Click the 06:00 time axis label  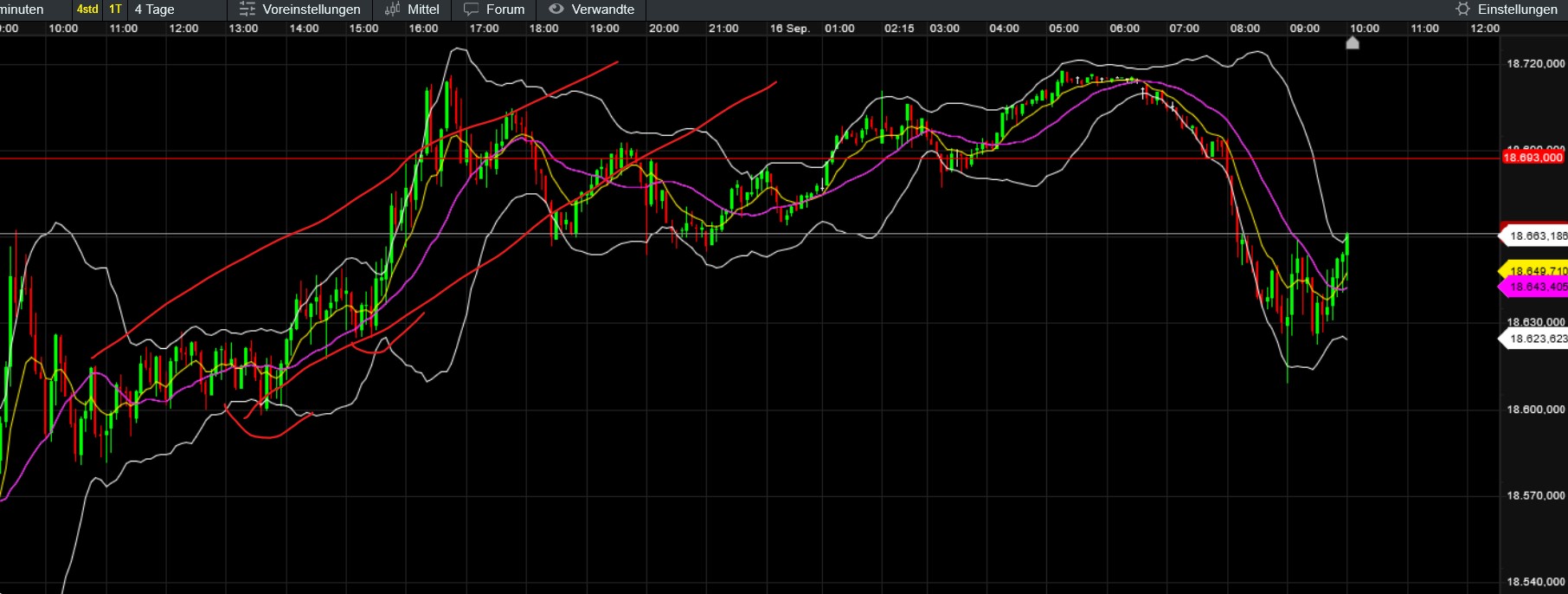pos(1124,29)
